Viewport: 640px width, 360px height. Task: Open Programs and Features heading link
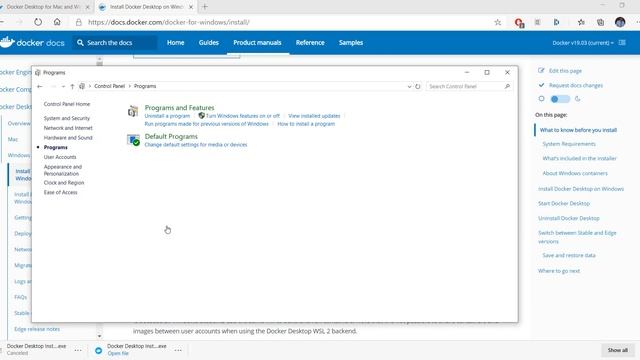179,108
